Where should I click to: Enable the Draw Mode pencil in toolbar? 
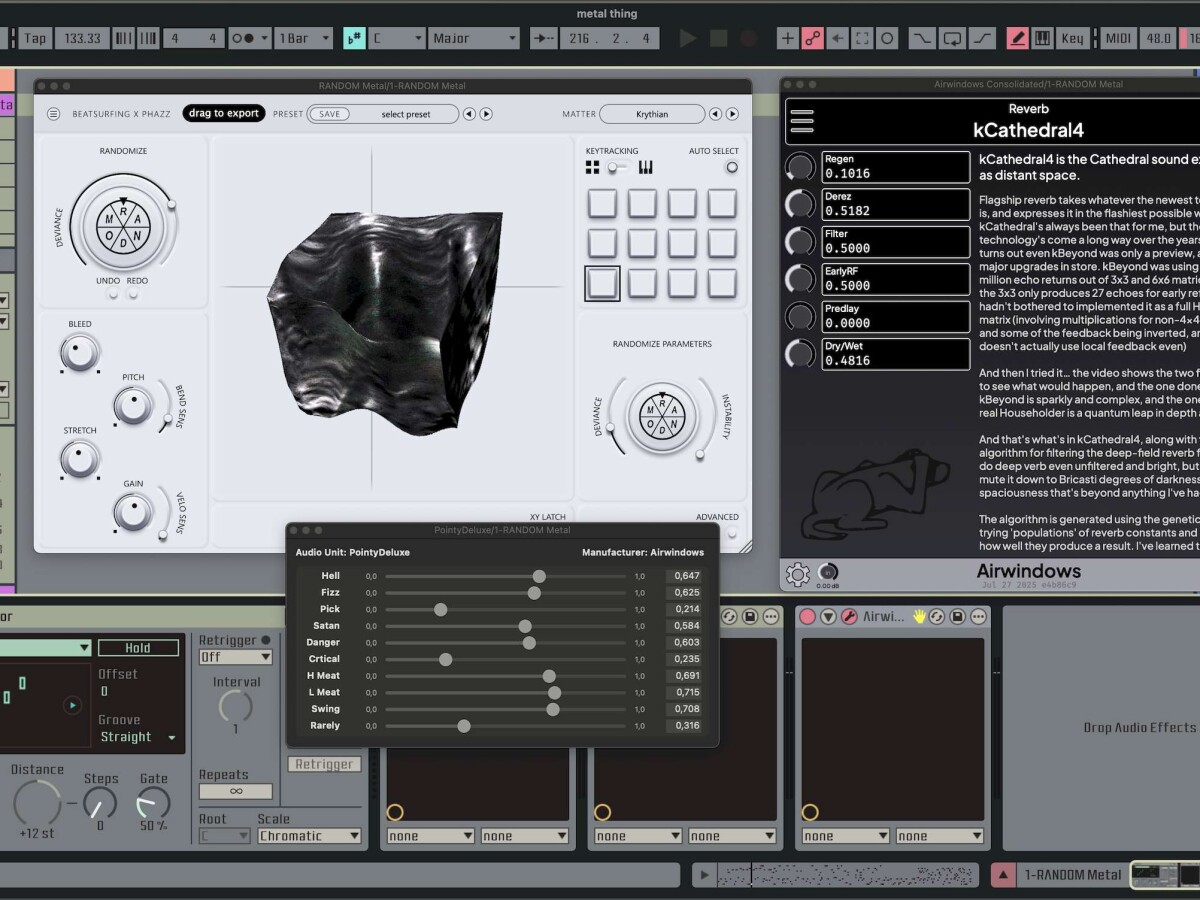click(x=1017, y=39)
